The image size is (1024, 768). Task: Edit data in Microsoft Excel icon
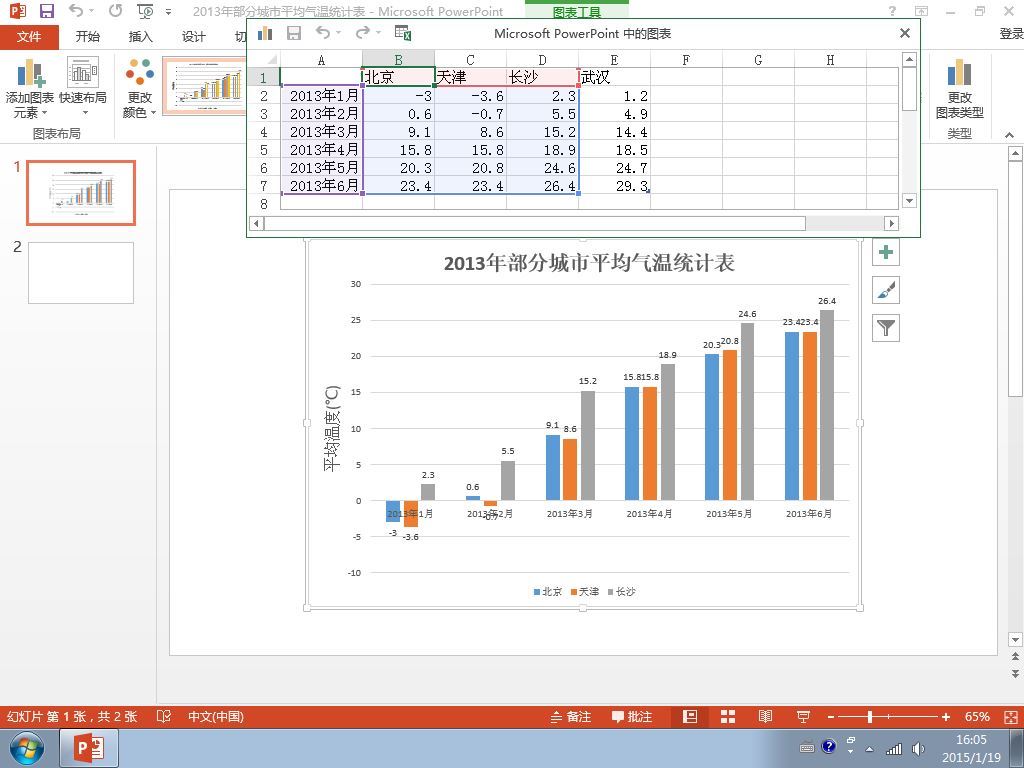tap(403, 33)
